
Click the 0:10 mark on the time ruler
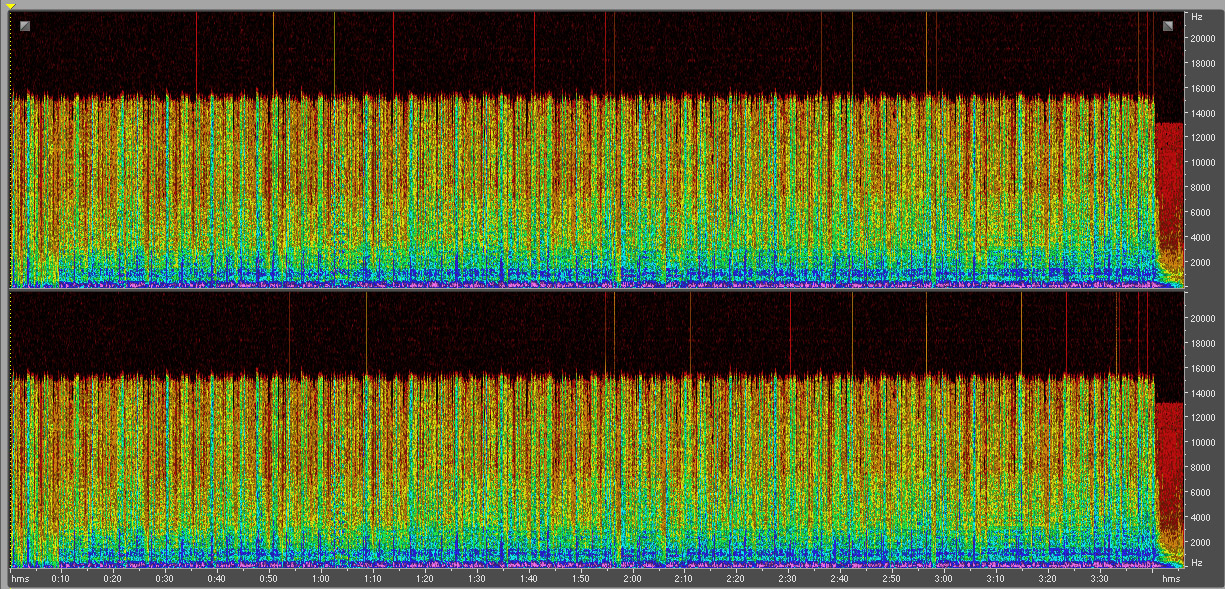[x=60, y=579]
